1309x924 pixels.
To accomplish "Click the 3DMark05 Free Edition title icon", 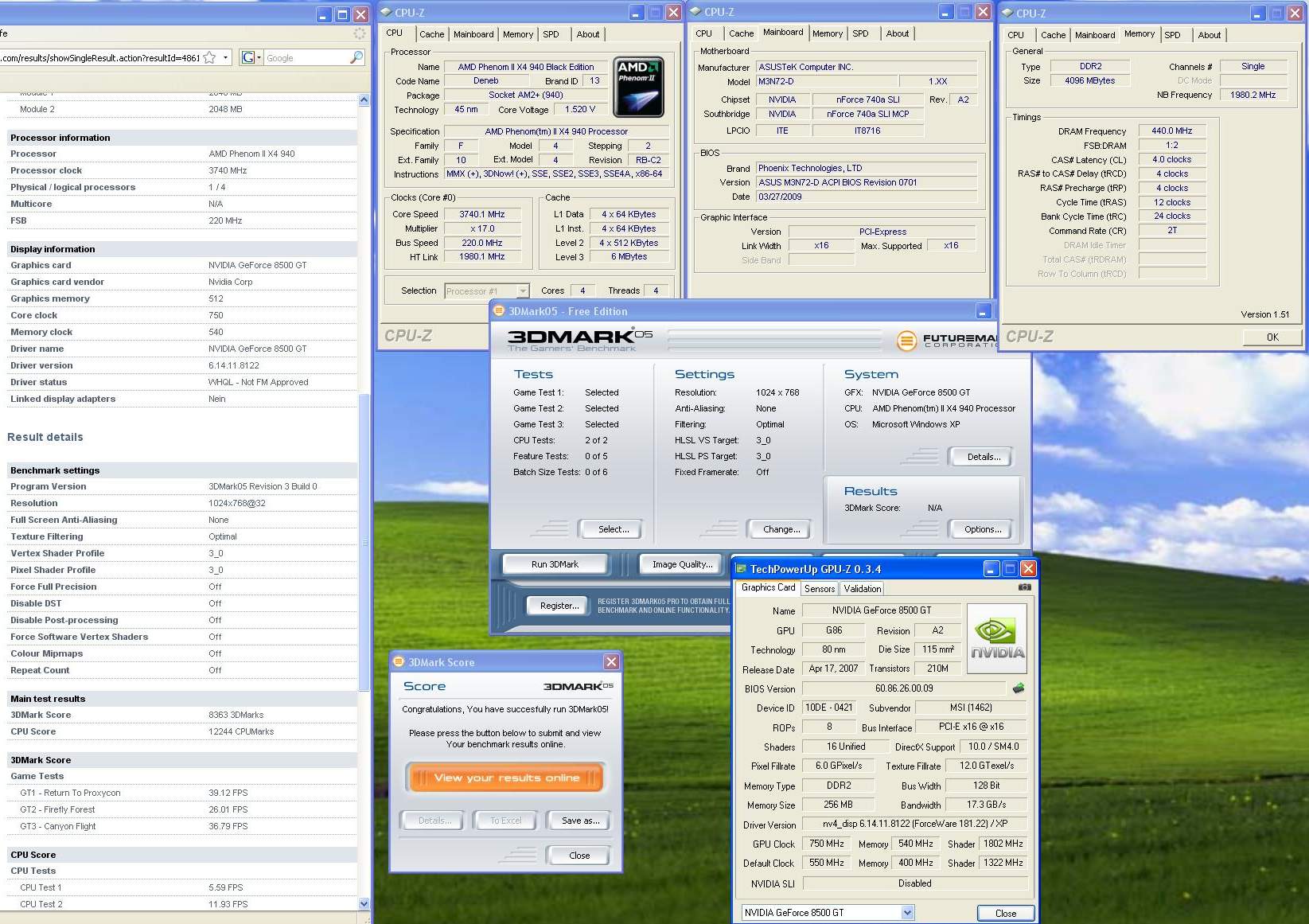I will tap(499, 311).
